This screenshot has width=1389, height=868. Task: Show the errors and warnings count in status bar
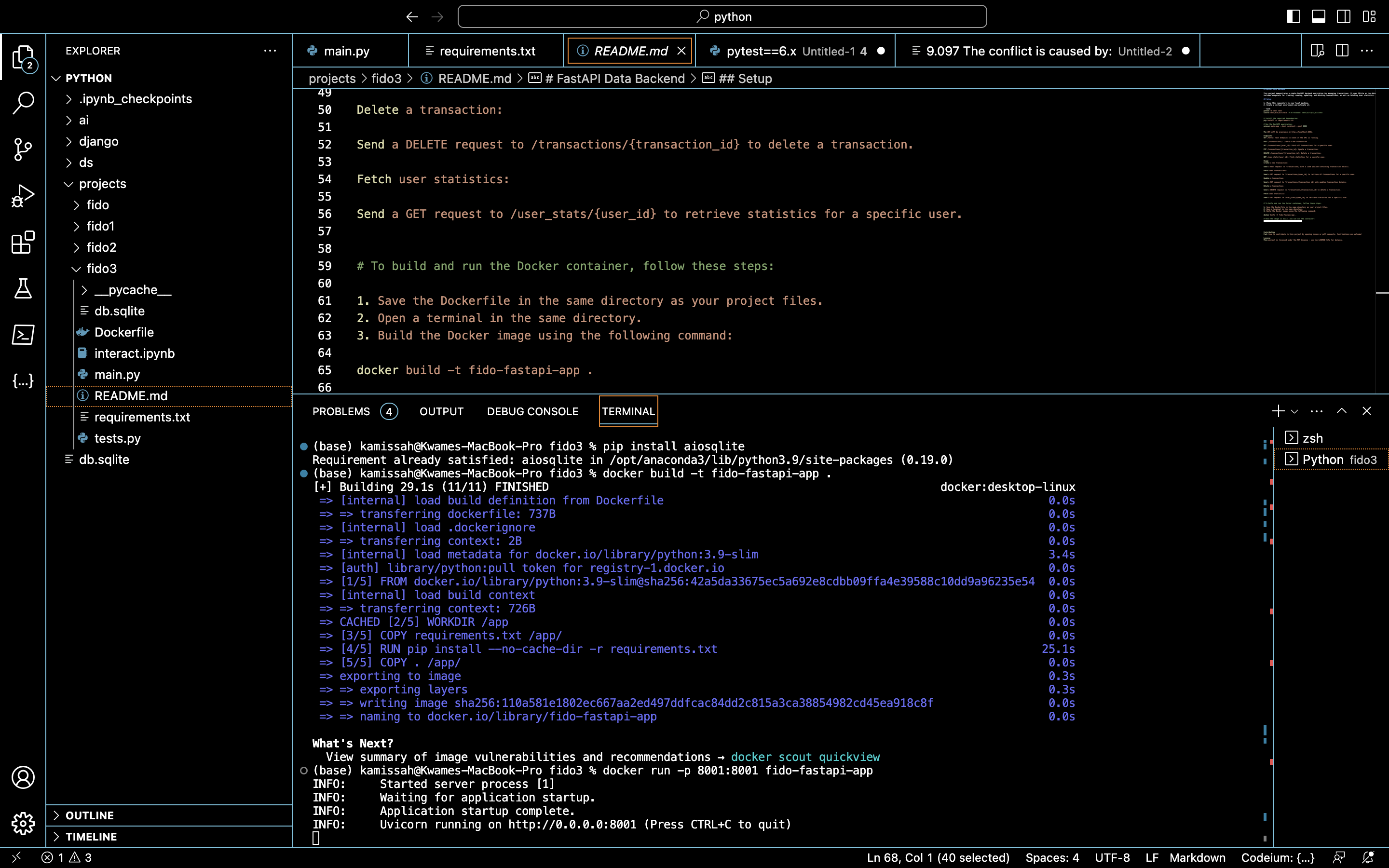67,857
